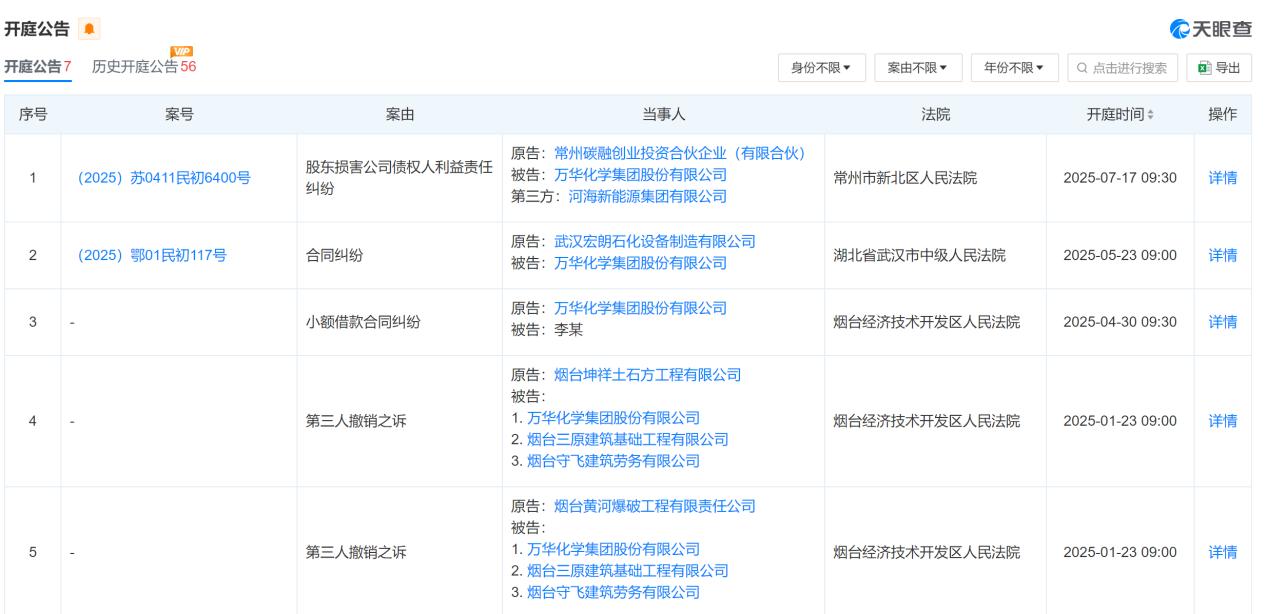Open 万华化学 plaintiff link in row 3
Image resolution: width=1266 pixels, height=614 pixels.
click(x=640, y=308)
